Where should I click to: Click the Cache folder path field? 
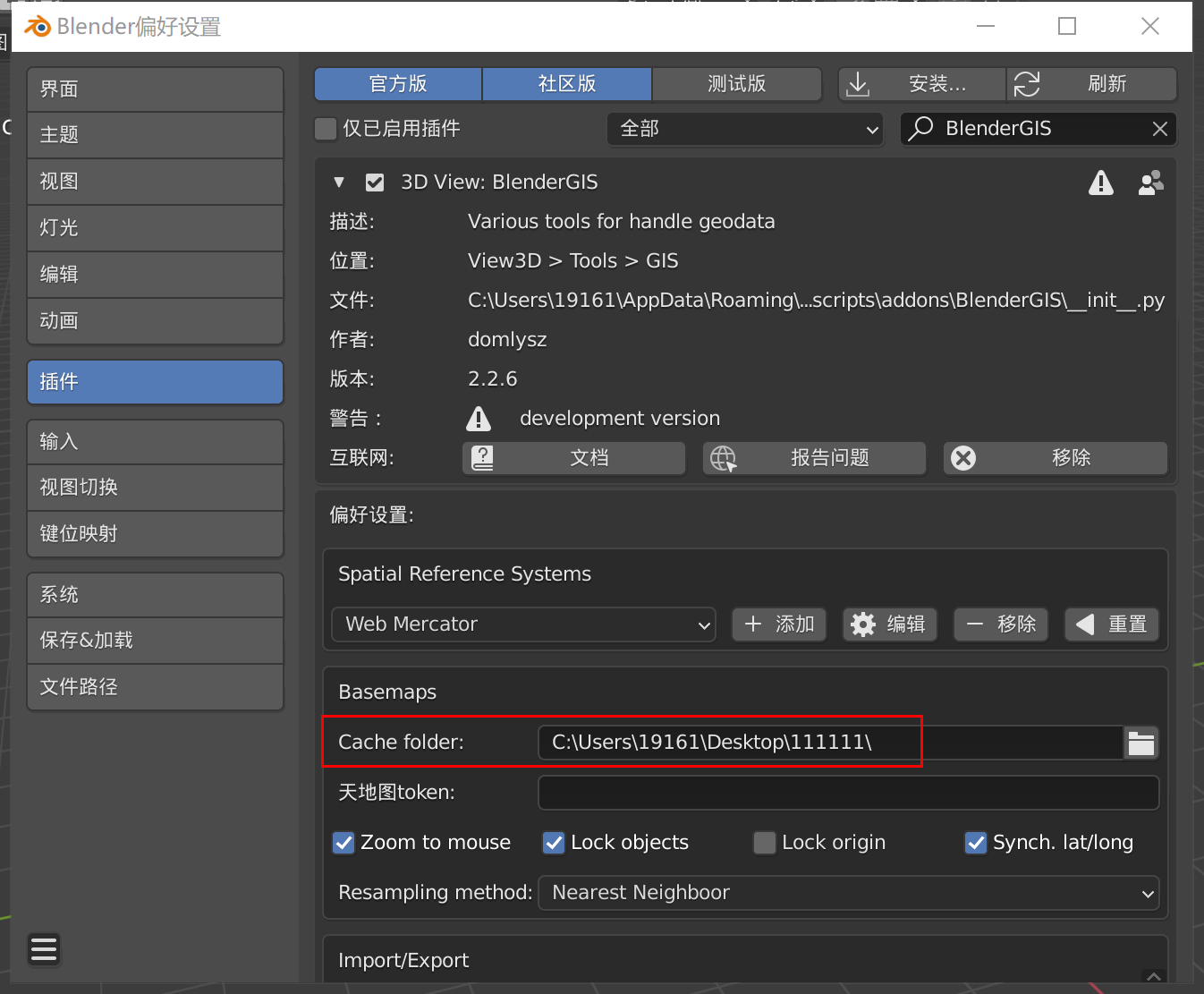click(x=831, y=743)
